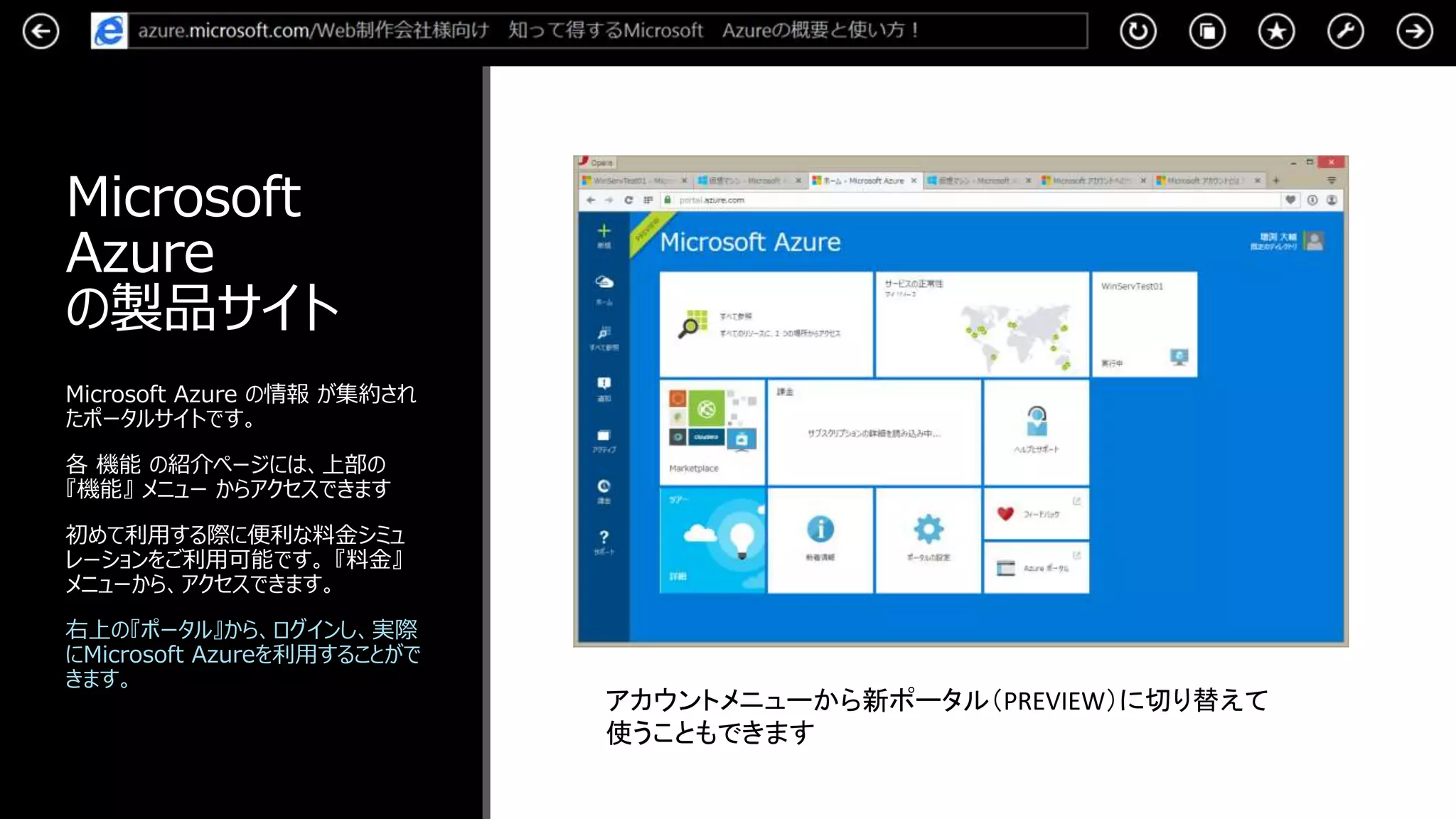The image size is (1456, 819).
Task: Open the tour lightbulb tile
Action: [712, 540]
